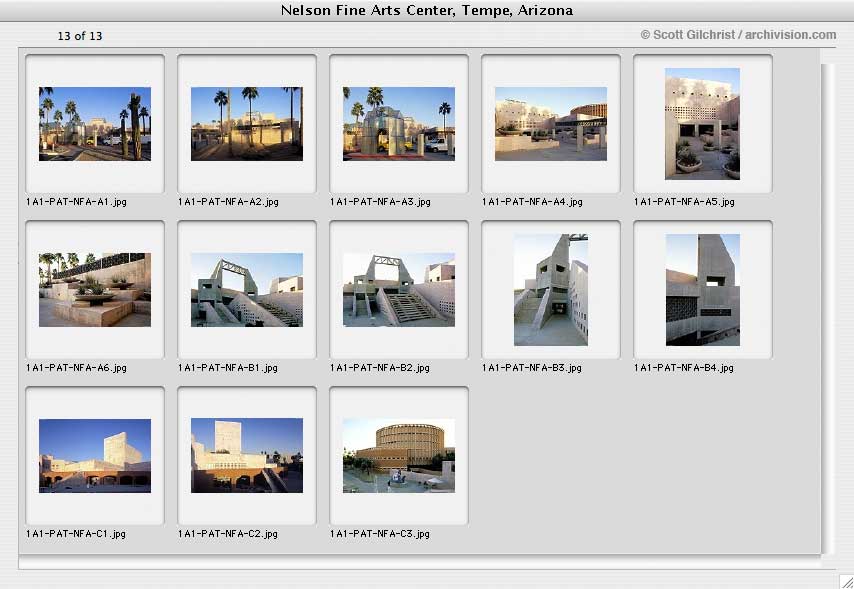Click the filename label 1A1-PAT-NFA-C3.jpg
Screen dimensions: 854x589
coord(380,534)
